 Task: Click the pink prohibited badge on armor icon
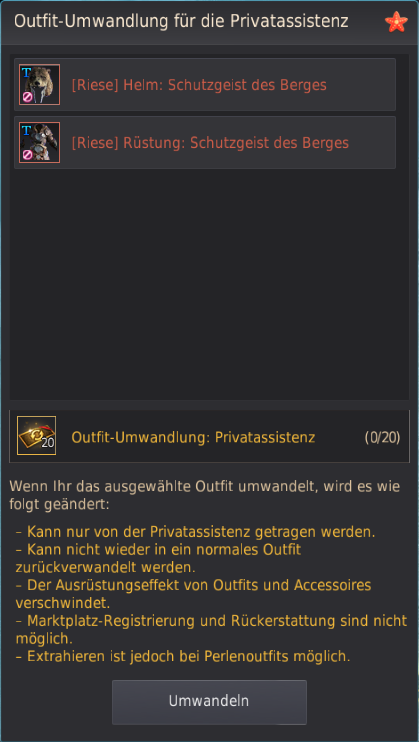click(x=27, y=156)
